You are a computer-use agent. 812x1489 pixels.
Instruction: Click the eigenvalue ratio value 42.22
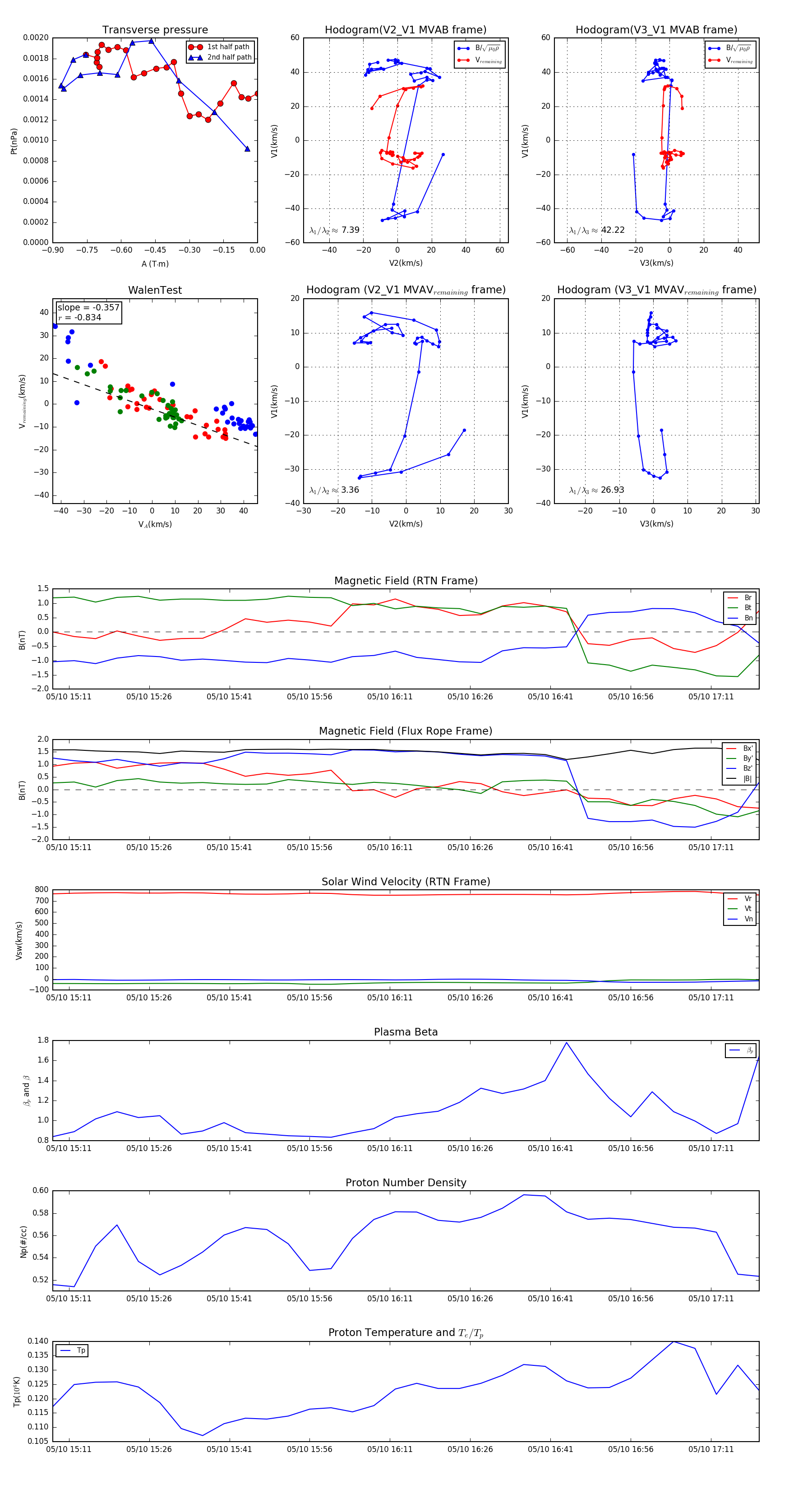[613, 230]
